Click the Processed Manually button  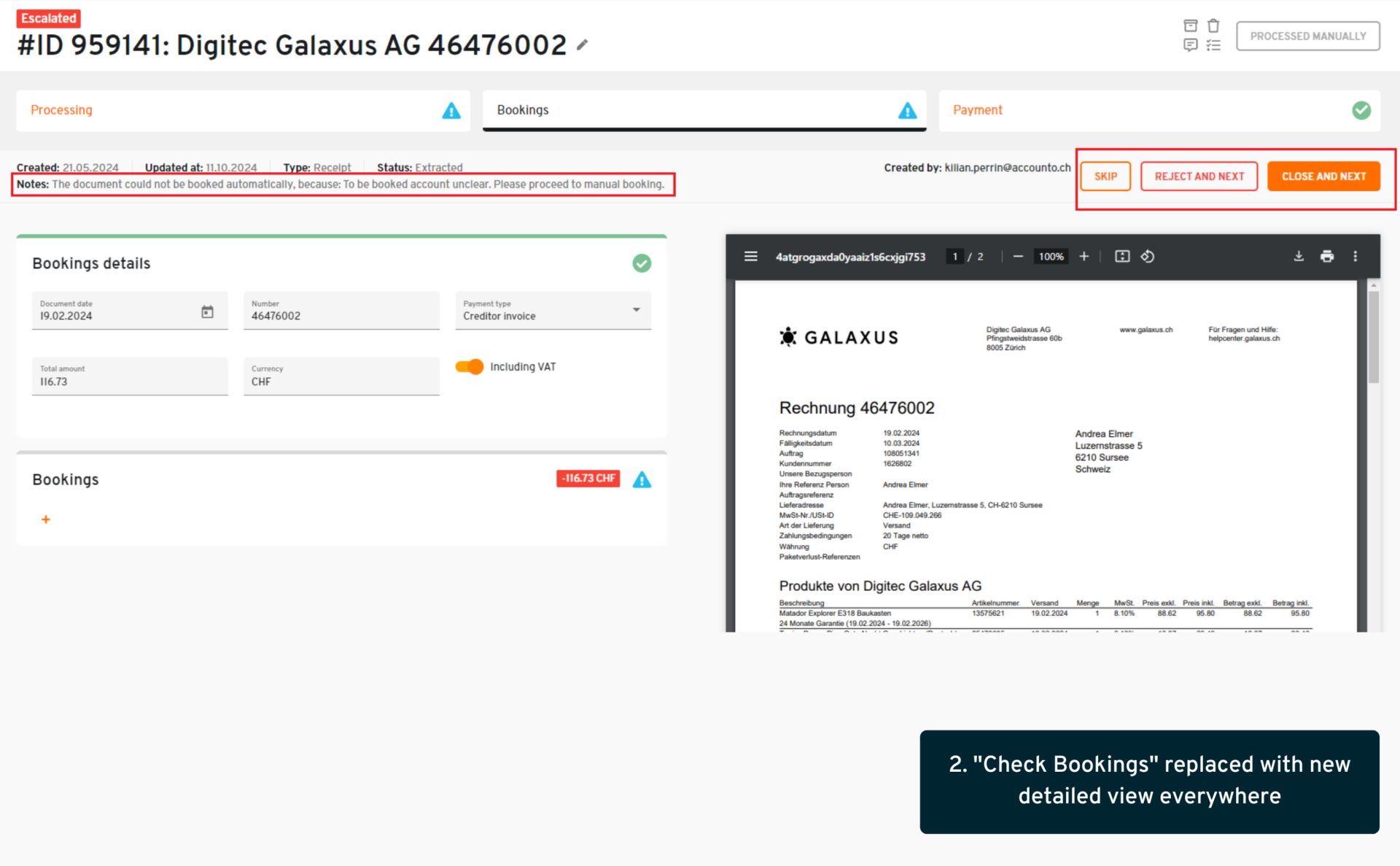coord(1308,36)
